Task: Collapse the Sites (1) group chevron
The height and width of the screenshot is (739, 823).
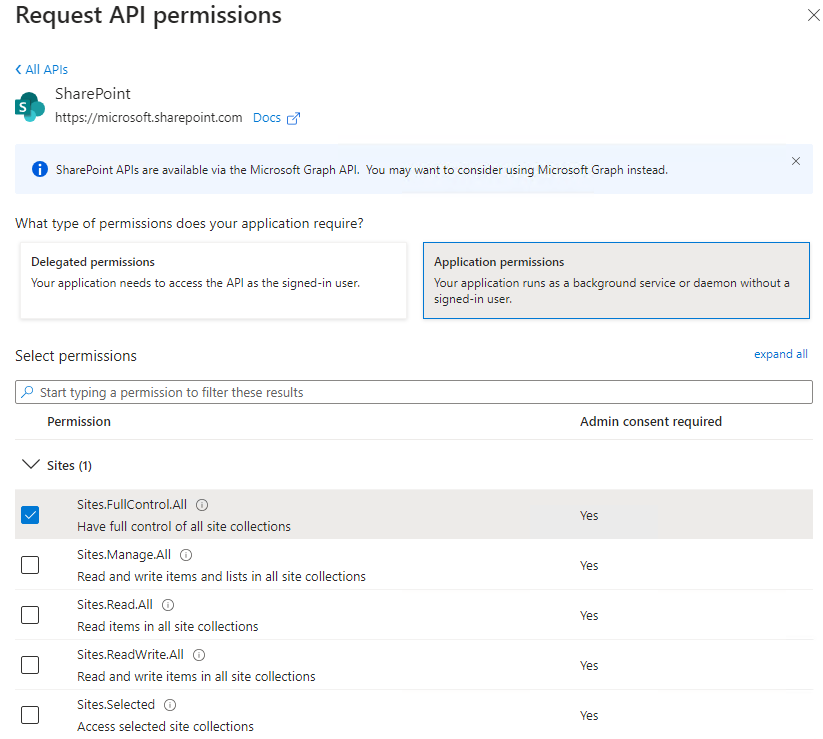Action: pos(30,464)
